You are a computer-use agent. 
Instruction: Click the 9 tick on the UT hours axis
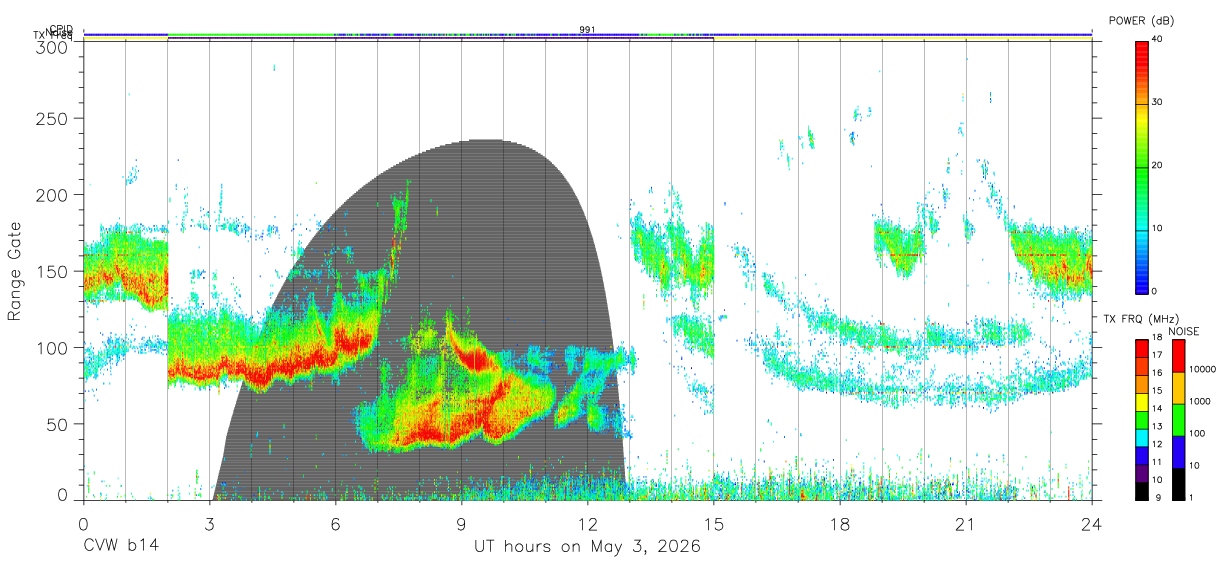pyautogui.click(x=462, y=523)
